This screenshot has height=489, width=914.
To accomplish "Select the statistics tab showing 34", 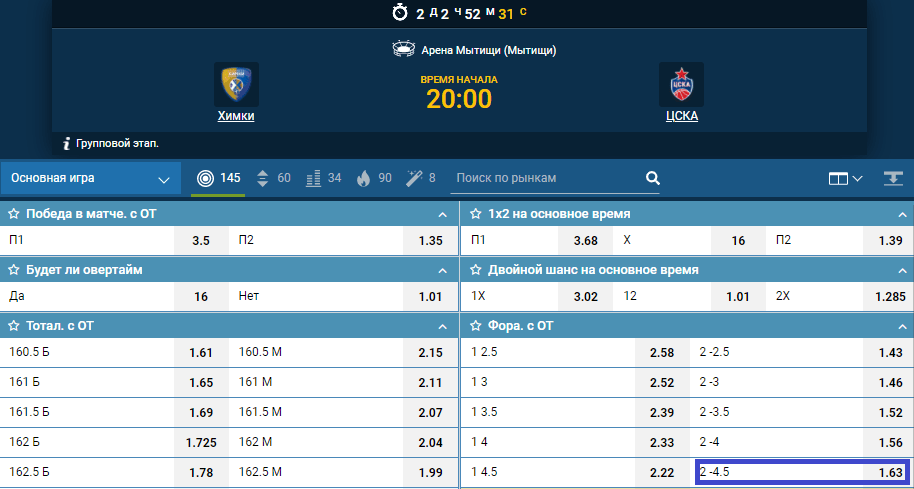I will pyautogui.click(x=324, y=178).
